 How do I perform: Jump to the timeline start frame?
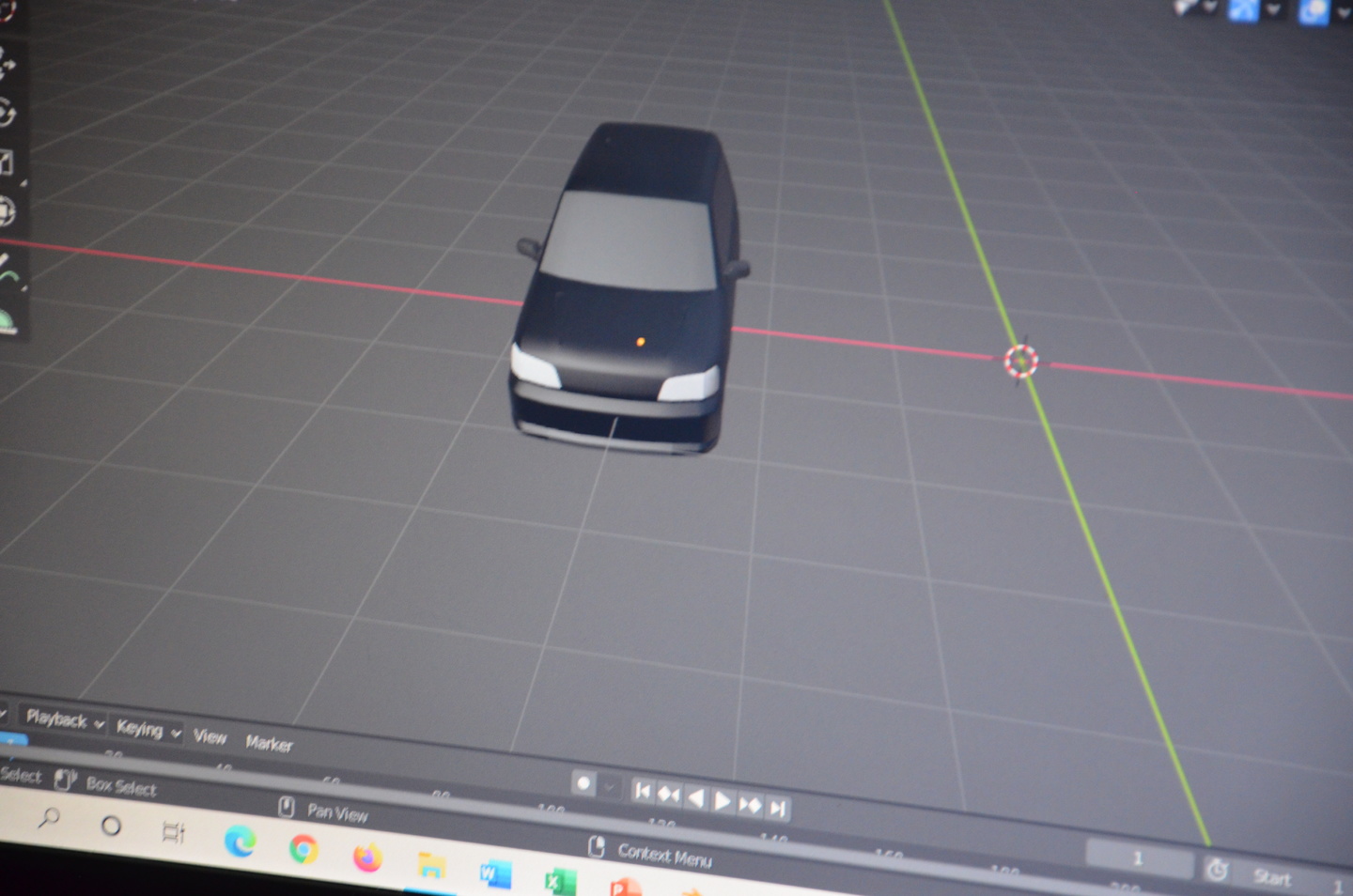(x=643, y=791)
